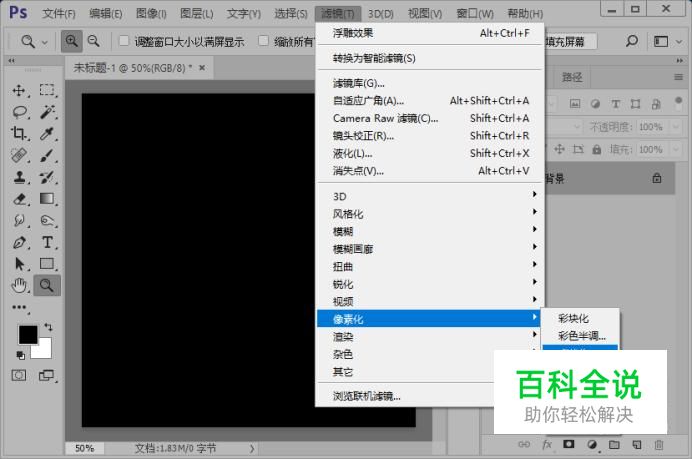Create a new layer group
Image resolution: width=692 pixels, height=459 pixels.
click(x=614, y=444)
